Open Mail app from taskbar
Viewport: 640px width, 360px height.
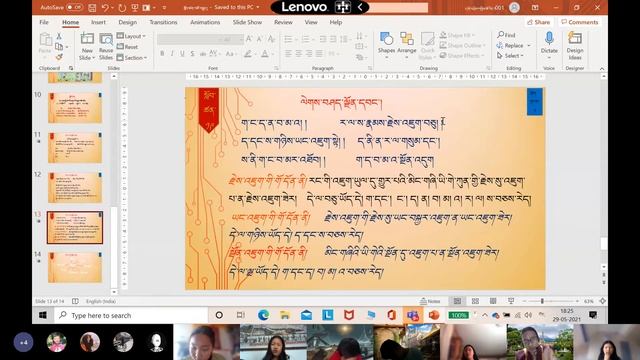[306, 315]
